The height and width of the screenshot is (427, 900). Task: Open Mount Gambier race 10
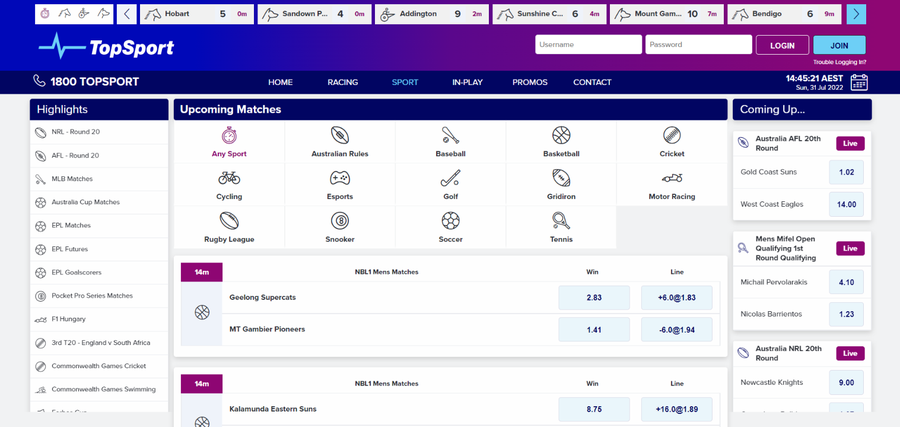[666, 14]
